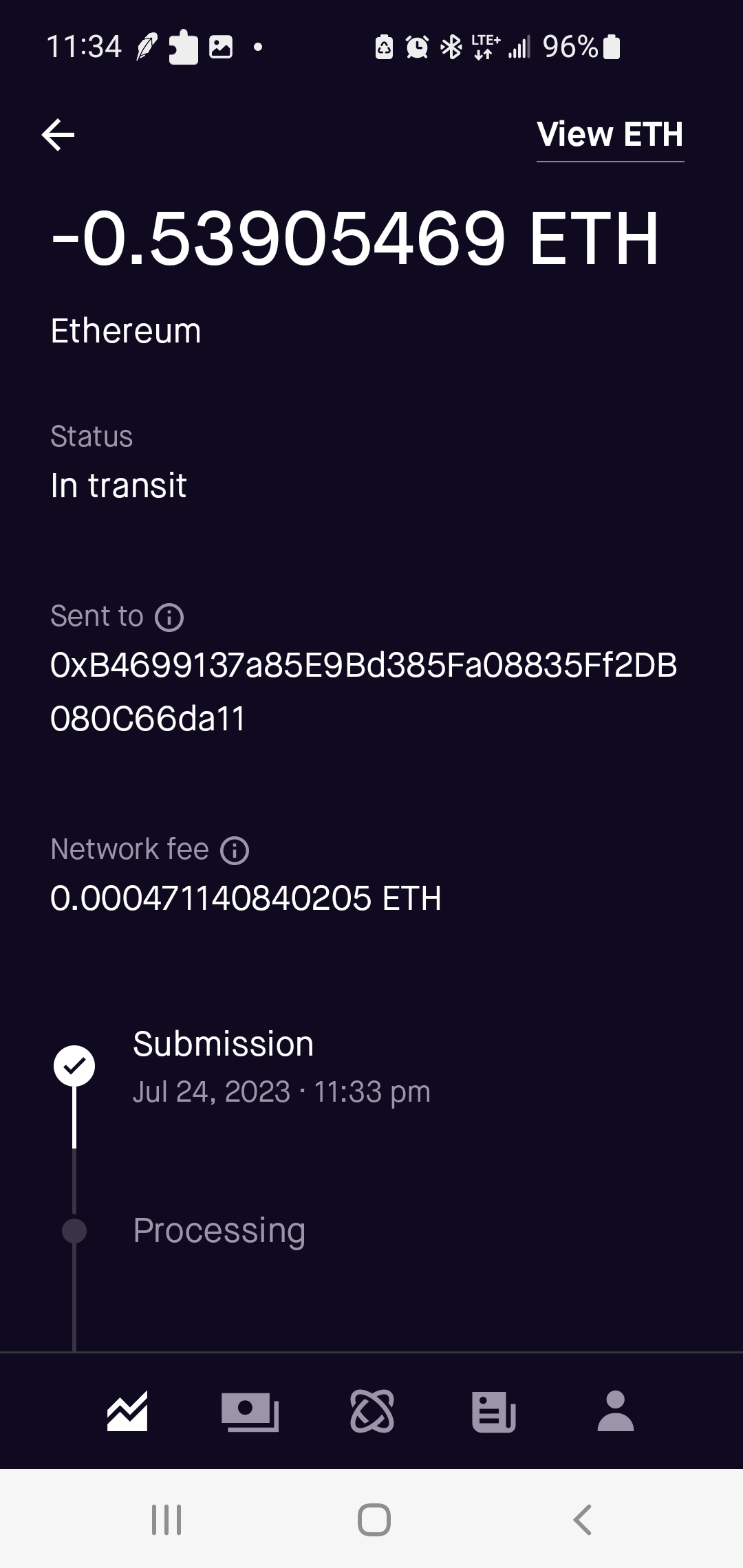Open the View ETH link
This screenshot has width=743, height=1568.
(x=610, y=135)
